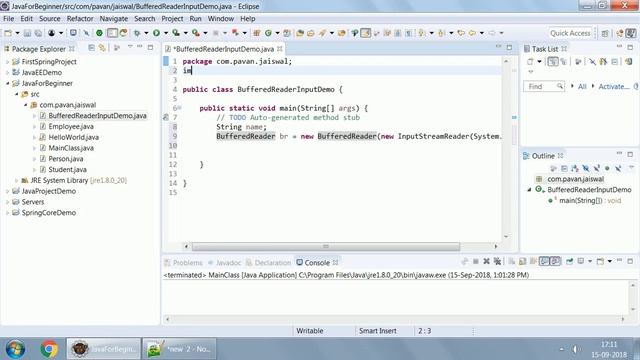Open the Navigate menu

(x=113, y=19)
